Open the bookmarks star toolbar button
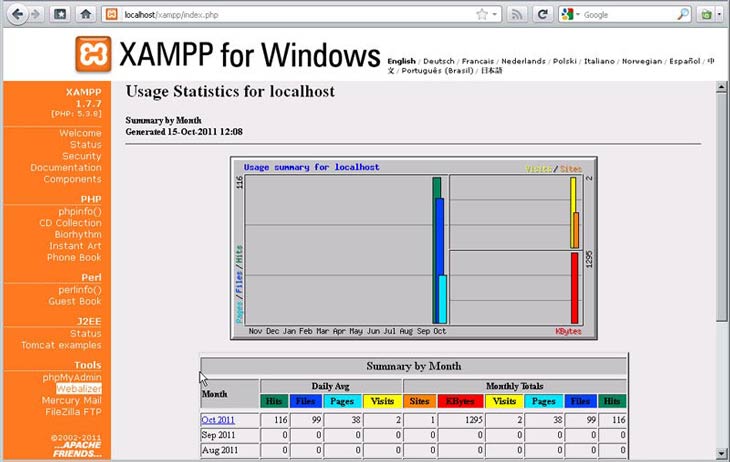The image size is (730, 462). (60, 14)
